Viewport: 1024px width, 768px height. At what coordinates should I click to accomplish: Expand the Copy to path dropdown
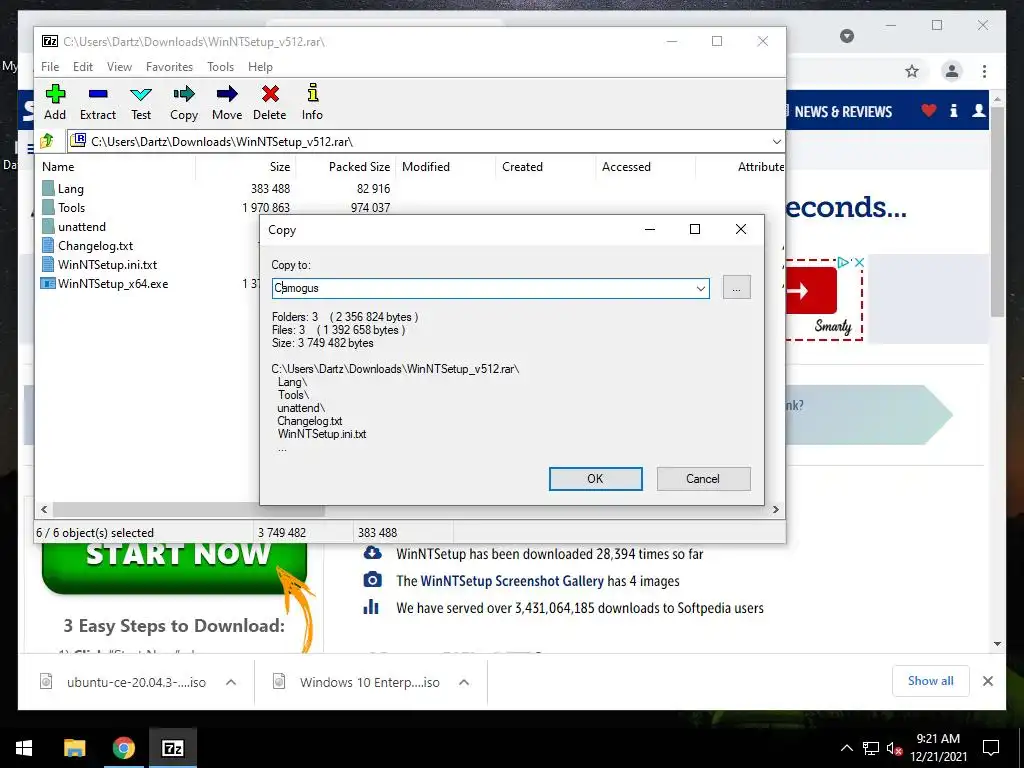click(701, 288)
